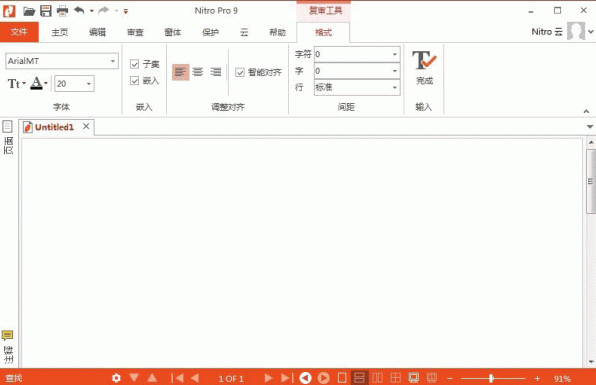Image resolution: width=596 pixels, height=385 pixels.
Task: Switch to the 主页 ribbon tab
Action: coord(60,32)
